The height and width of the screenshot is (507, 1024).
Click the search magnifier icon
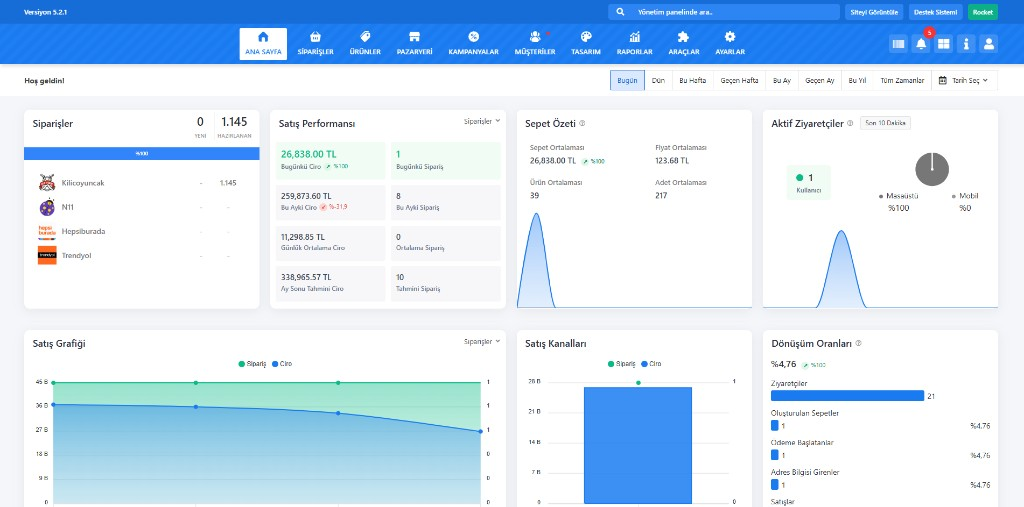(x=620, y=12)
